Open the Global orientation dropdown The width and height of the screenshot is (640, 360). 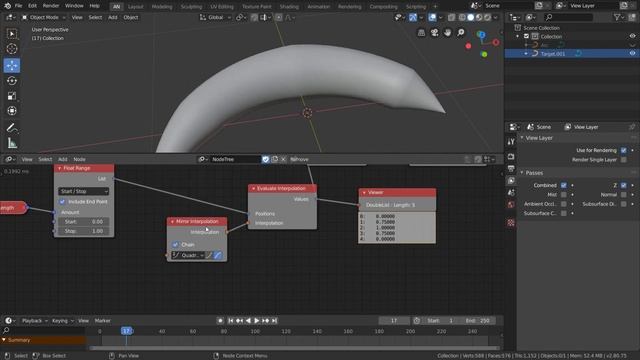[x=215, y=17]
